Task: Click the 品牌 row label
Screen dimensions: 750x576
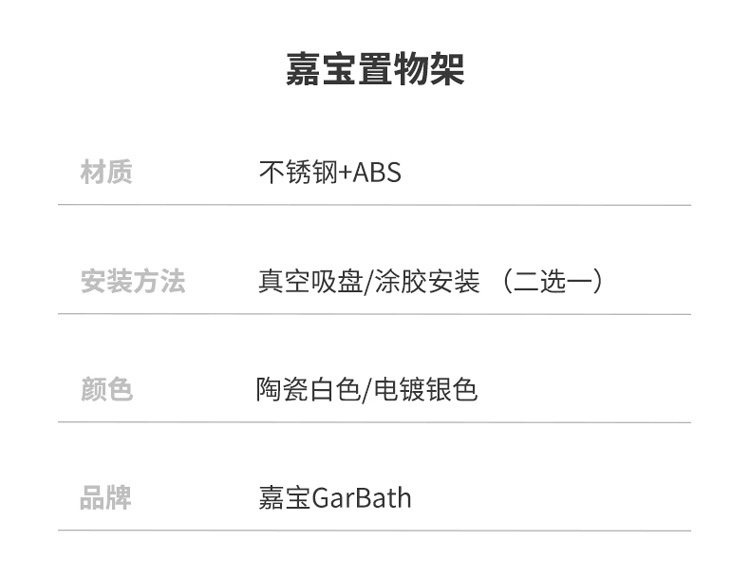Action: point(106,497)
